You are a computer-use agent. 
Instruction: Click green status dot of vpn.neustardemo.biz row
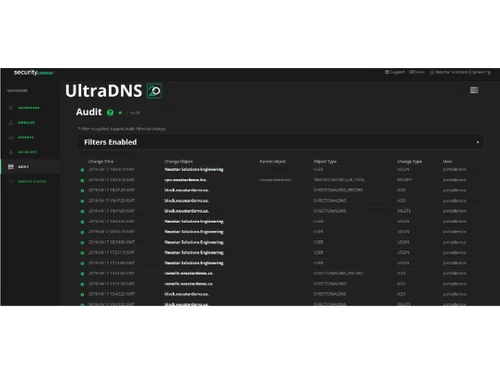pos(82,180)
